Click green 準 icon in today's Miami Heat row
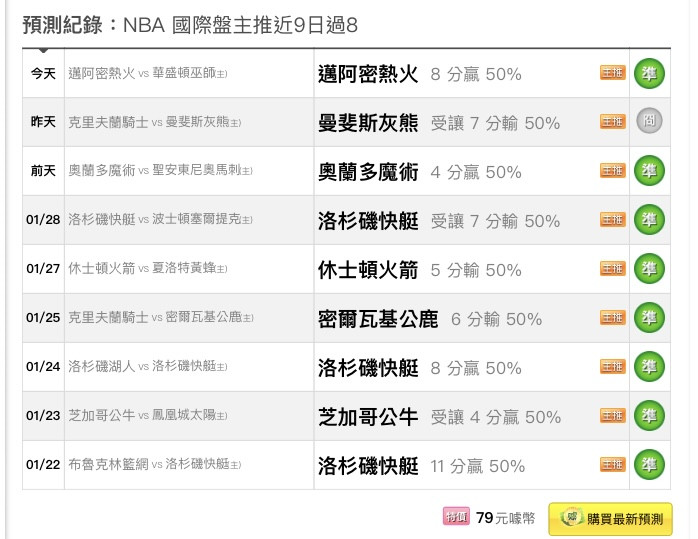 point(649,73)
